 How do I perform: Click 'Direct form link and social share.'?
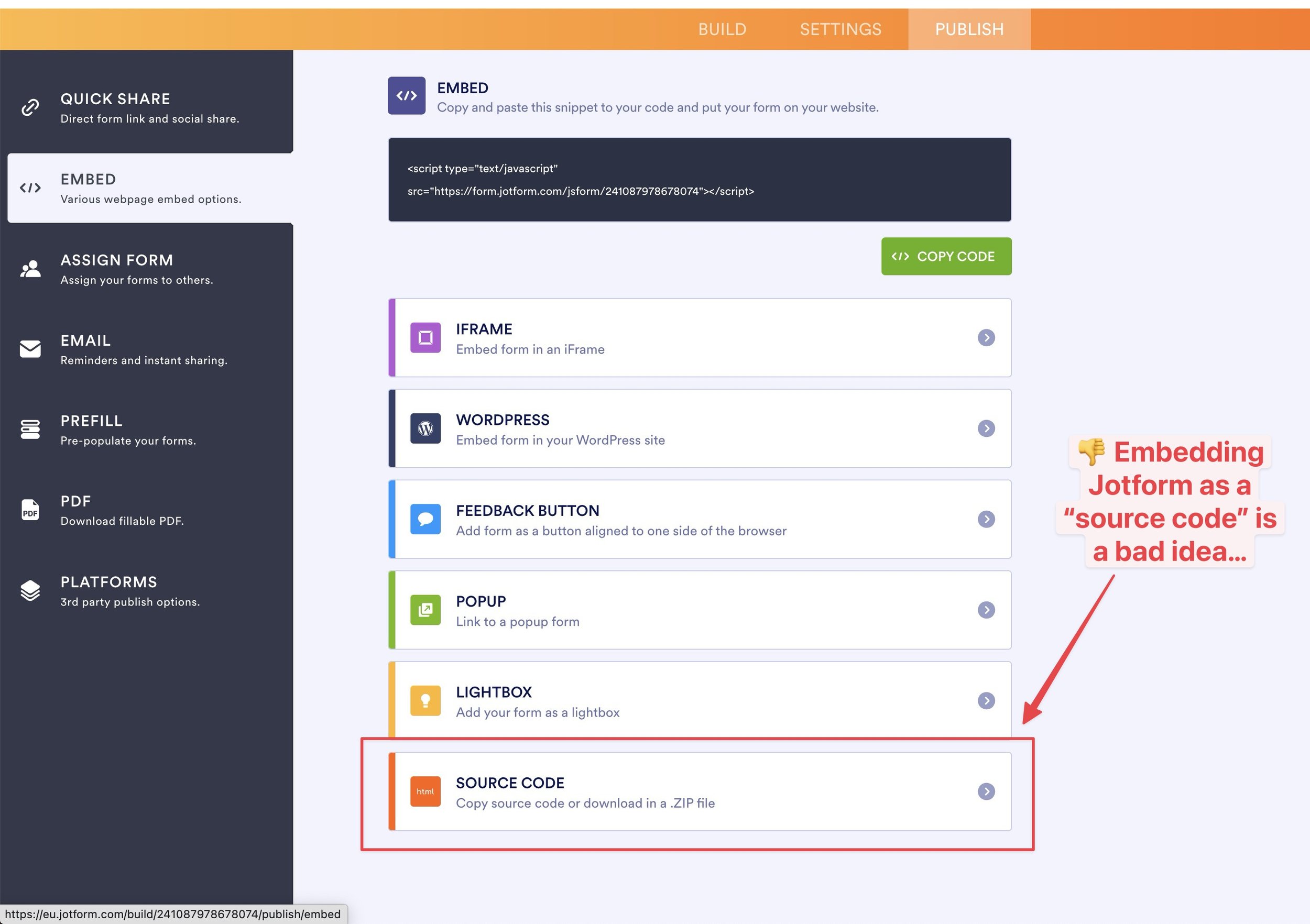(x=150, y=118)
